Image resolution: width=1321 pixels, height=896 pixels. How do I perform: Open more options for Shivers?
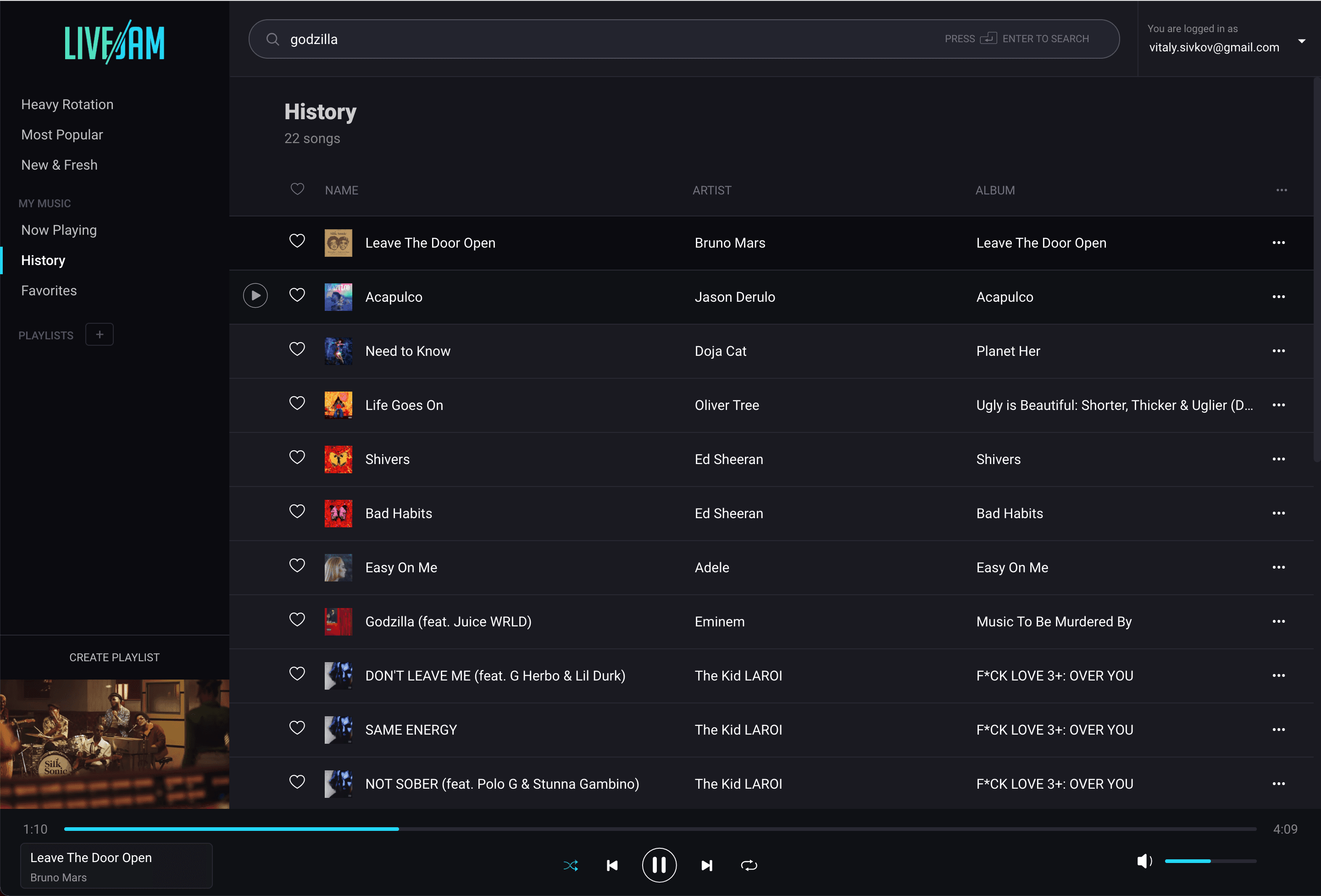[x=1278, y=459]
